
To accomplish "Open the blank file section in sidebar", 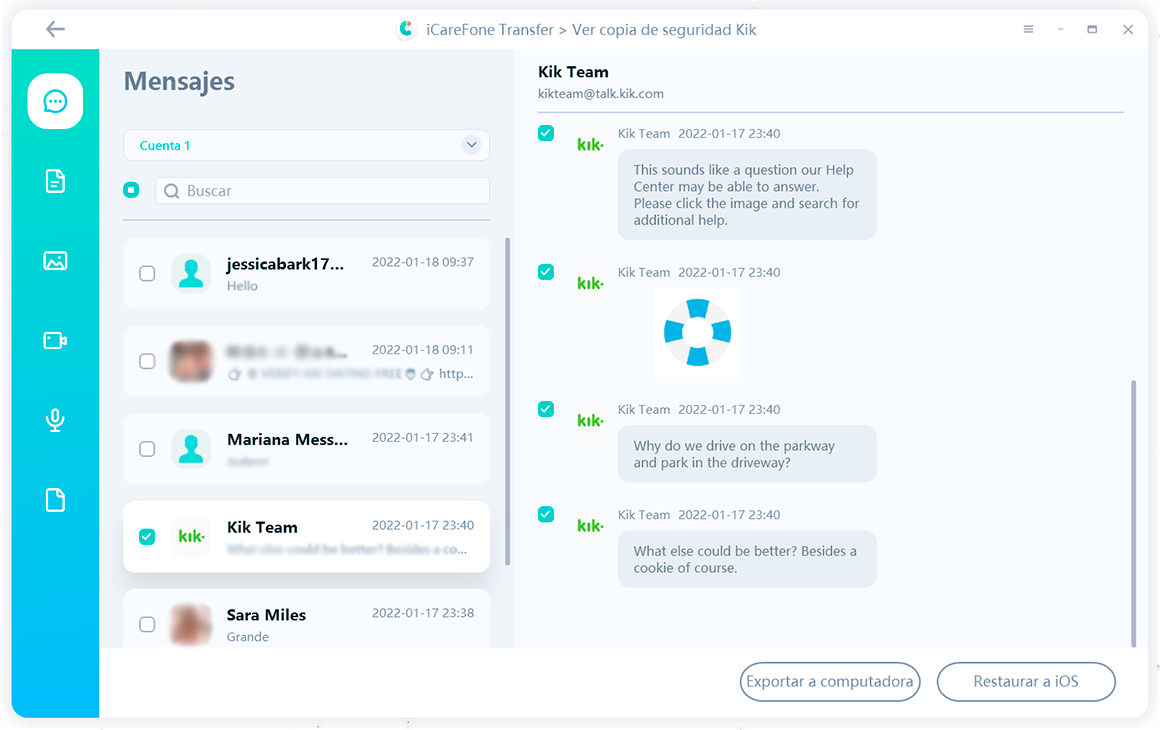I will [55, 500].
